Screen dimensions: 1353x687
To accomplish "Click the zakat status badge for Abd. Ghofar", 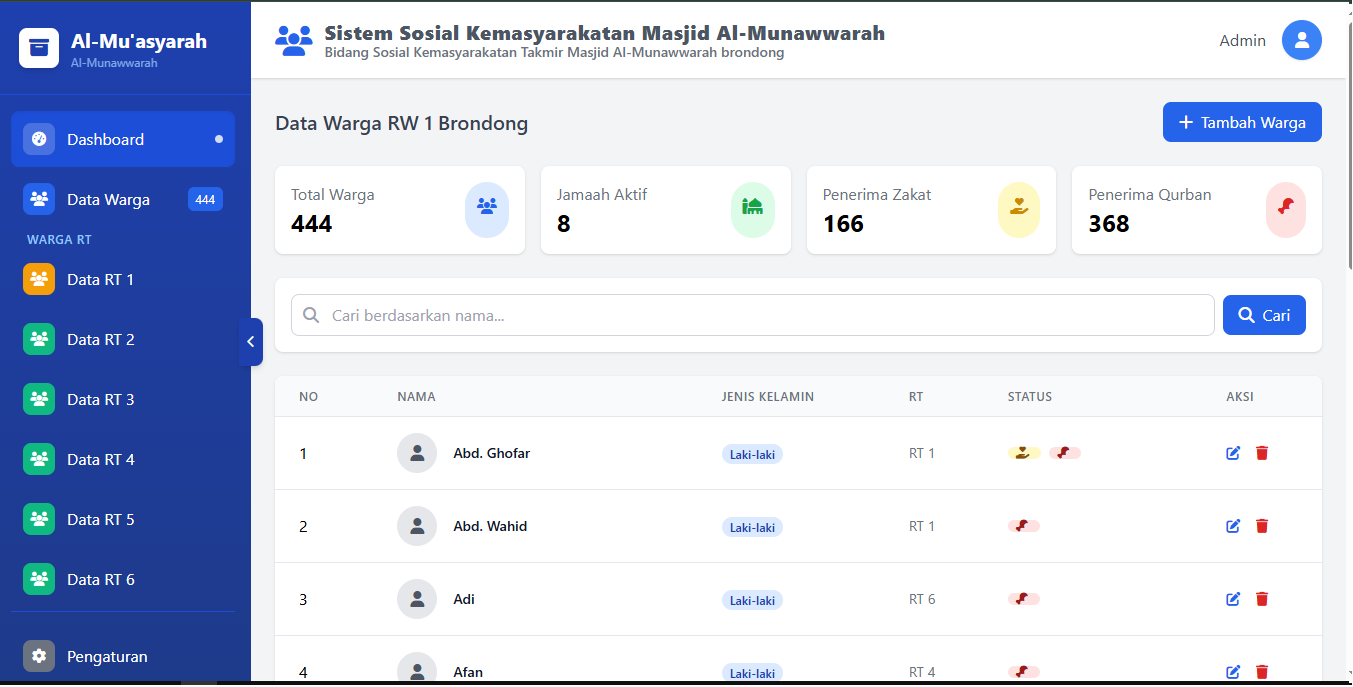I will point(1023,453).
